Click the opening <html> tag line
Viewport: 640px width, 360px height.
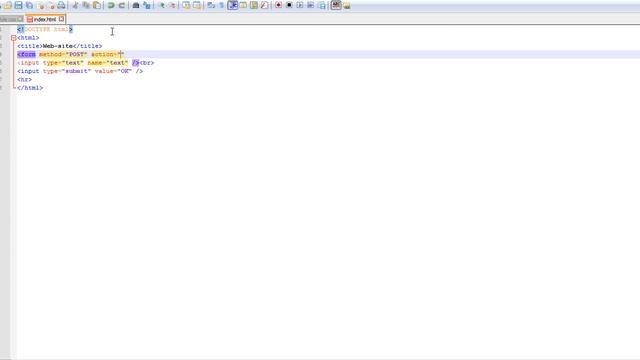click(28, 38)
